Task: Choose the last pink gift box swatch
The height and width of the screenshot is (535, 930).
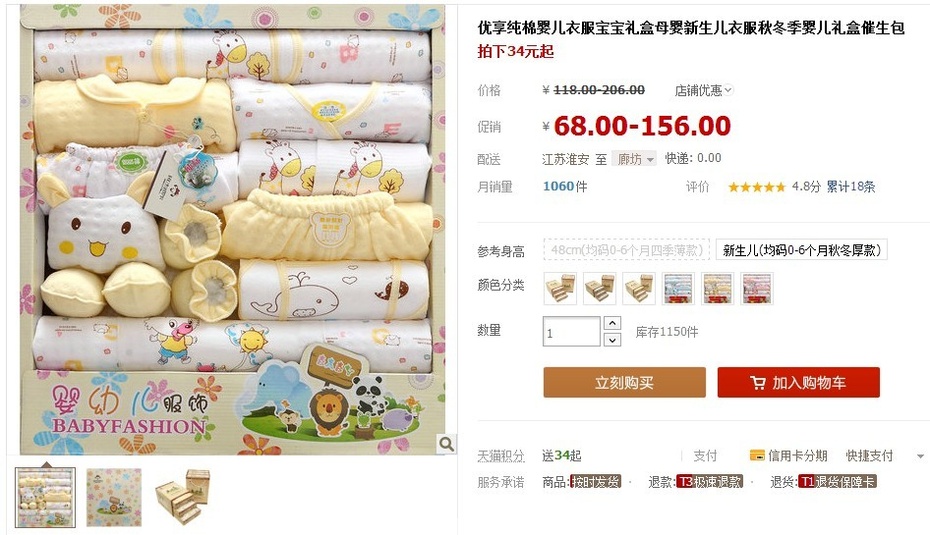Action: tap(757, 289)
